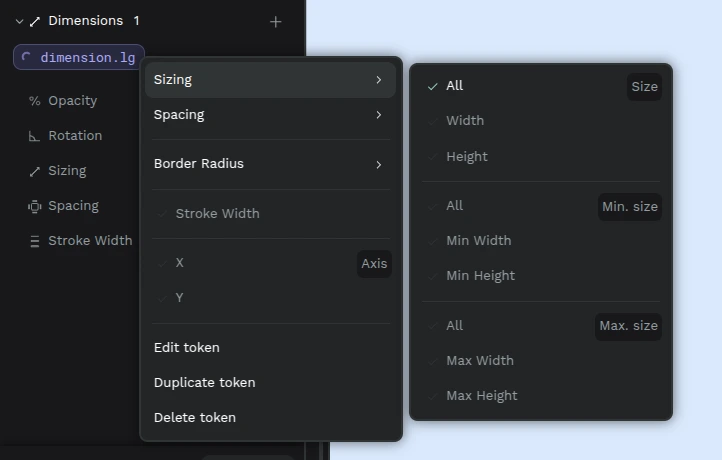Click the plus icon to add dimension token
The width and height of the screenshot is (722, 460).
(x=276, y=21)
